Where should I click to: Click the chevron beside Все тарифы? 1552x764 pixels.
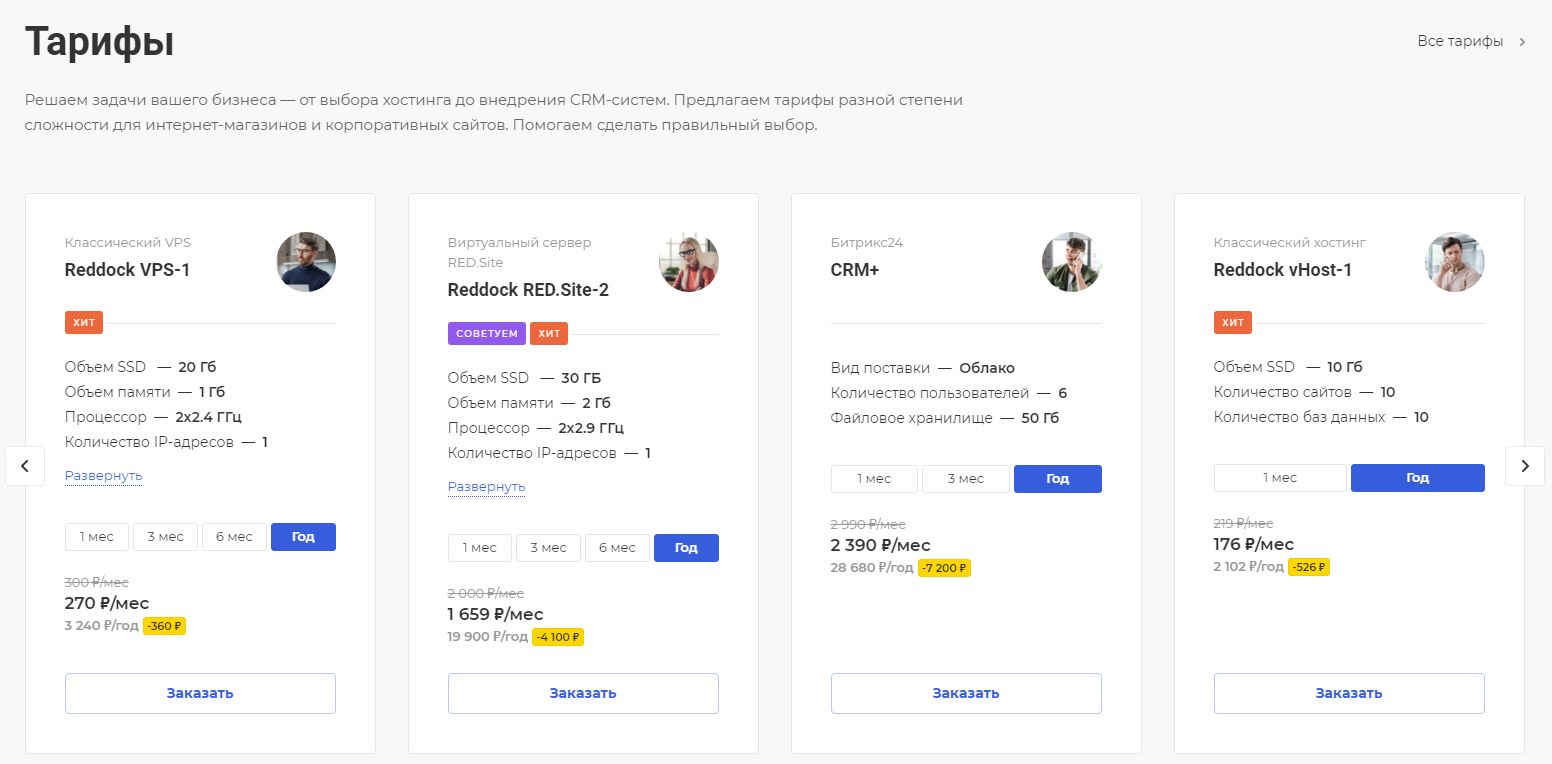point(1522,42)
